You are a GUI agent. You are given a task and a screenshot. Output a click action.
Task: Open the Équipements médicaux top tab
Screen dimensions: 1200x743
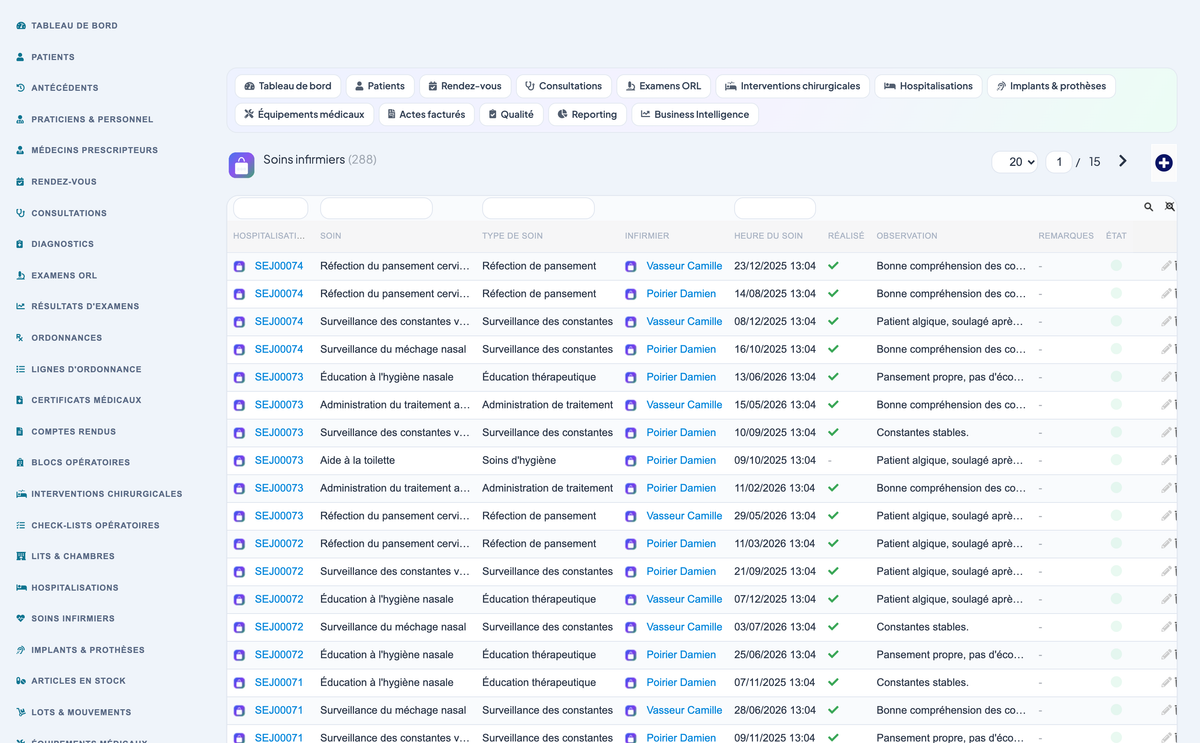[x=305, y=114]
